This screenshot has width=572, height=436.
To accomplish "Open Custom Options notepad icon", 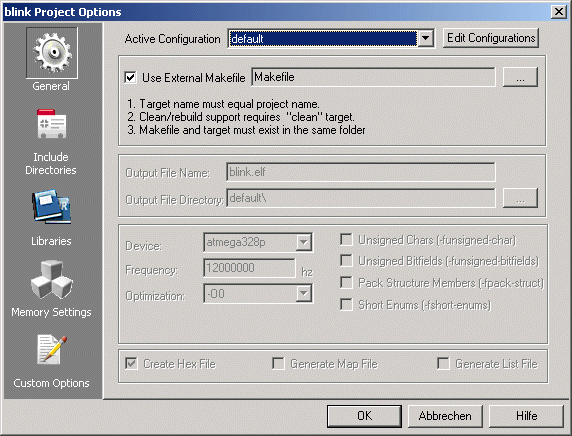I will [52, 350].
